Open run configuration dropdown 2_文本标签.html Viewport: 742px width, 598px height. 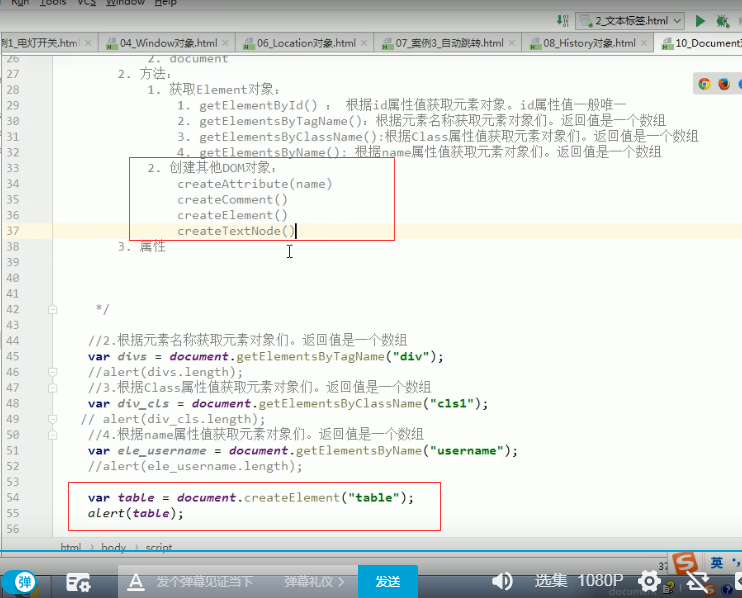coord(630,21)
